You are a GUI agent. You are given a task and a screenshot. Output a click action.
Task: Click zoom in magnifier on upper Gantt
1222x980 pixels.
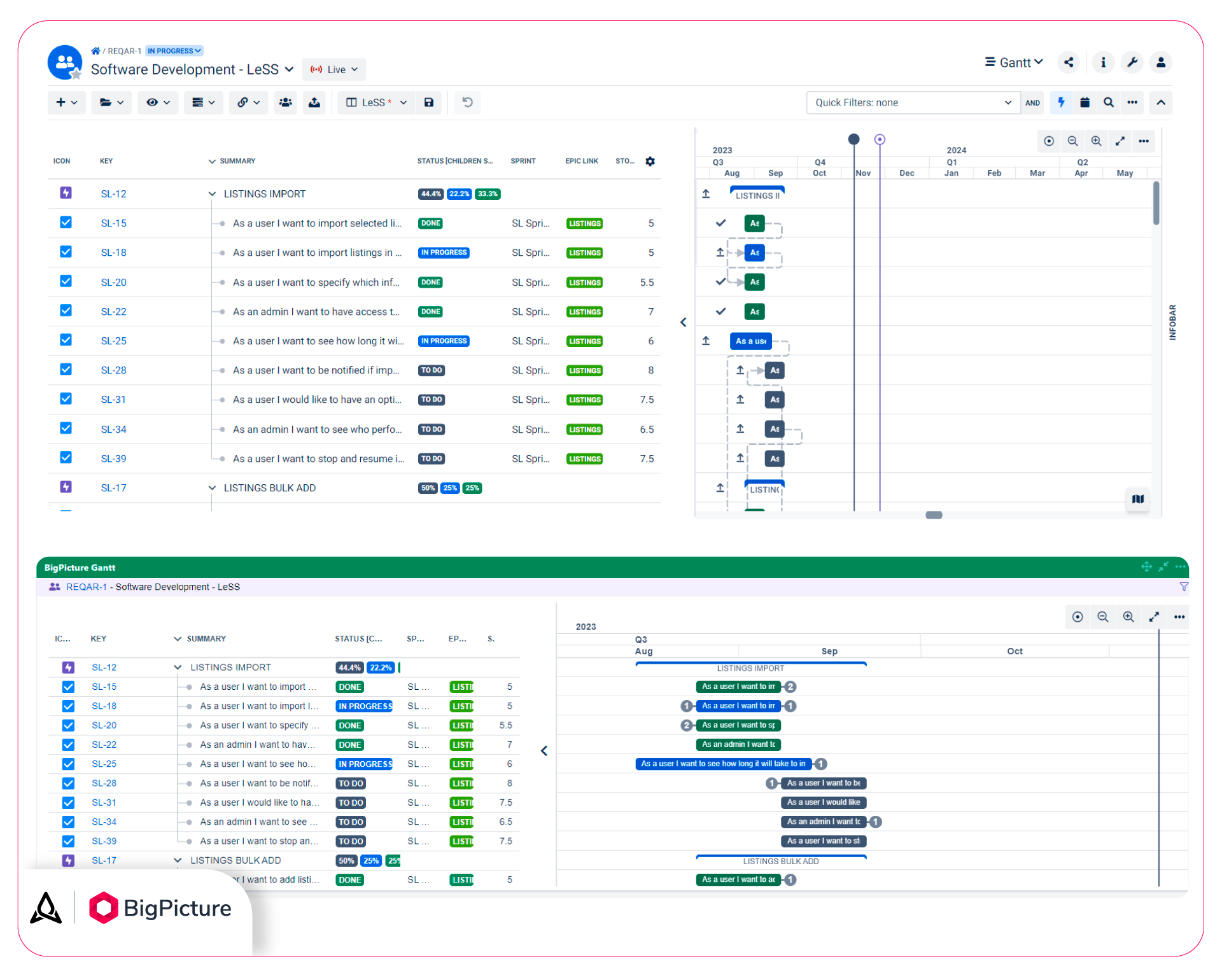(1096, 141)
